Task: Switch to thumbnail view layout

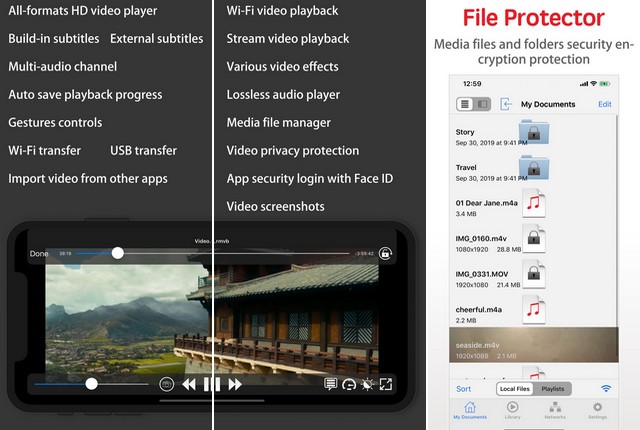Action: [482, 104]
